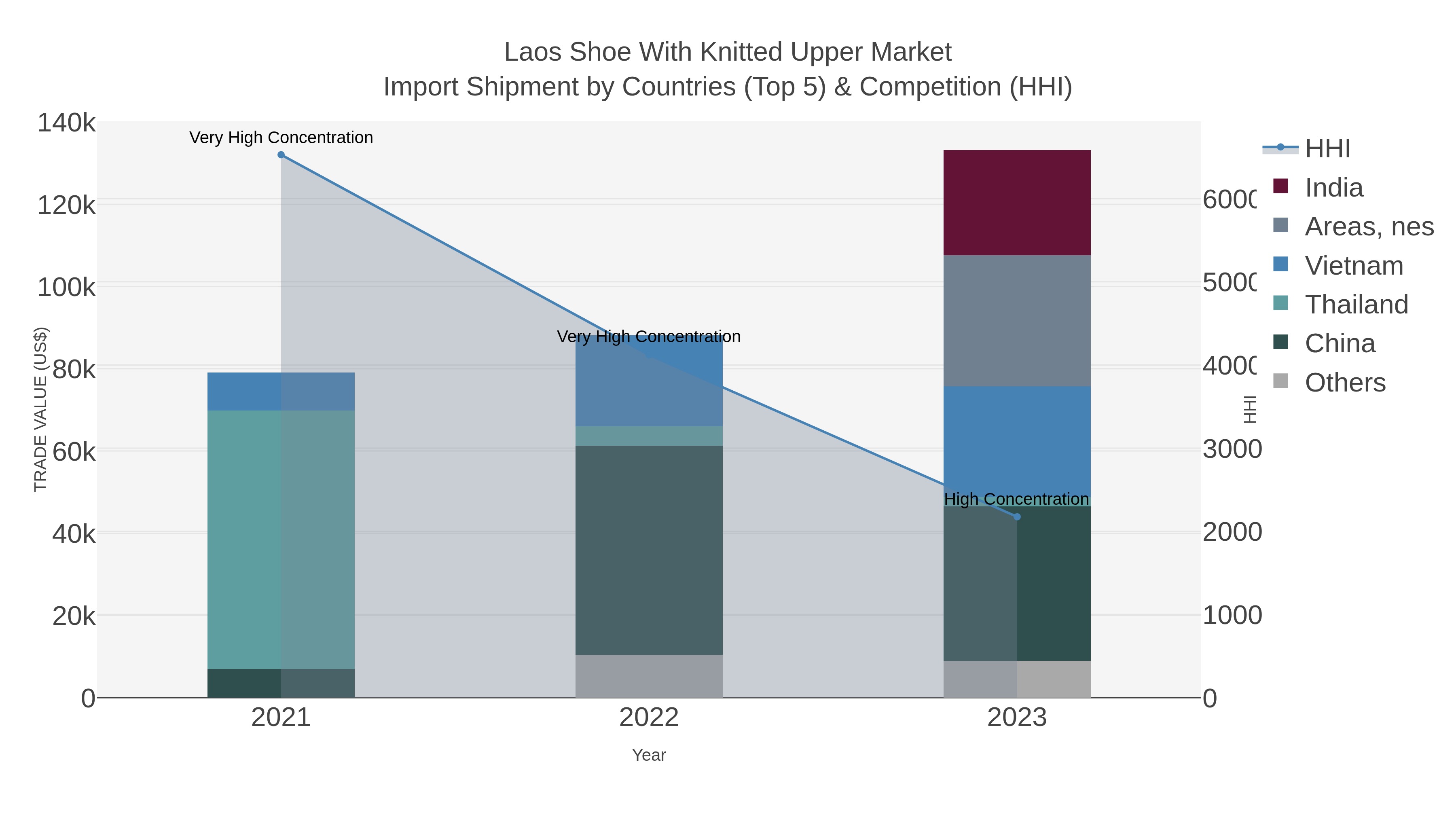Click the Thailand segment of the 2021 bar
Image resolution: width=1456 pixels, height=819 pixels.
281,540
